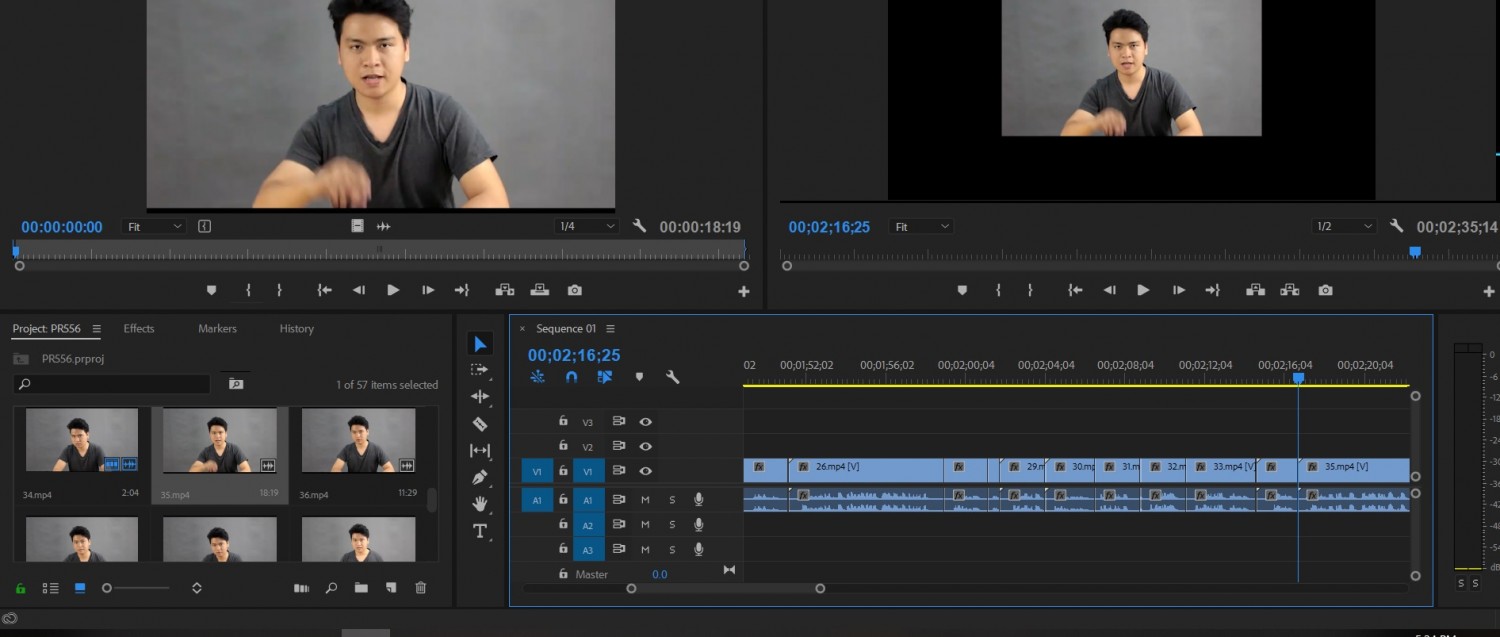Open Source monitor Fit zoom dropdown
Screen dimensions: 1500x637
[x=154, y=227]
